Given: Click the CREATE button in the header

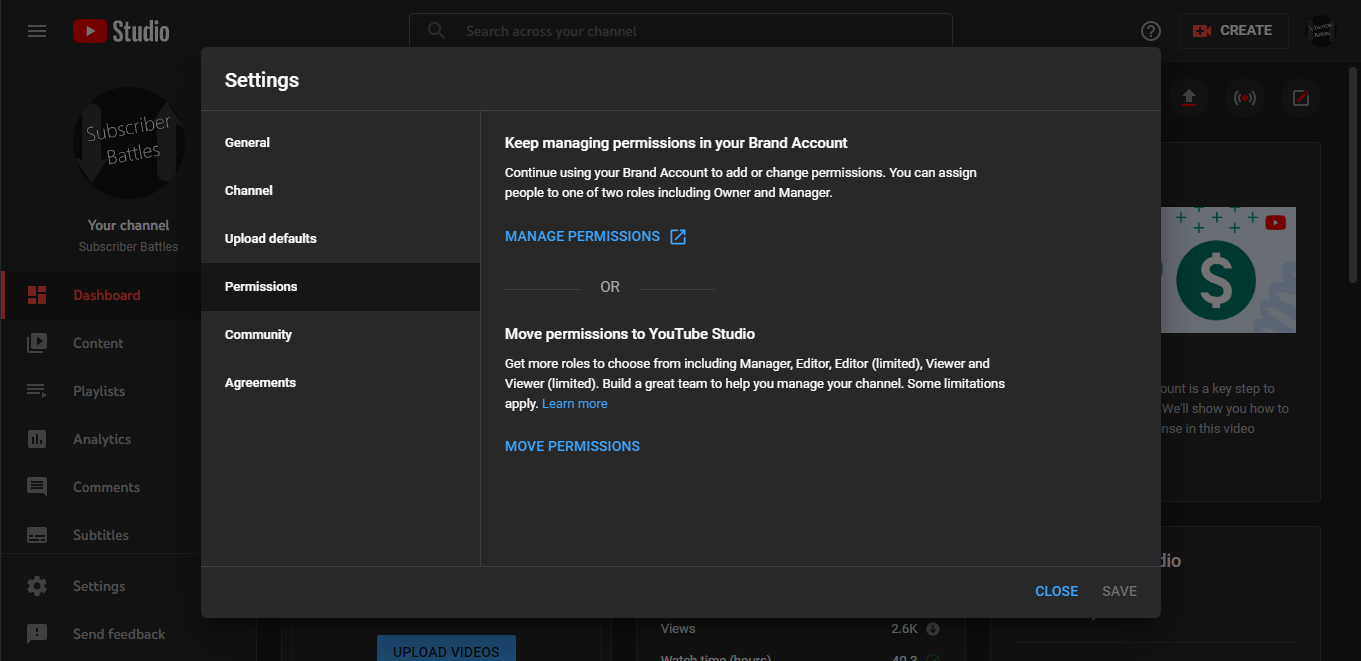Looking at the screenshot, I should [1234, 31].
